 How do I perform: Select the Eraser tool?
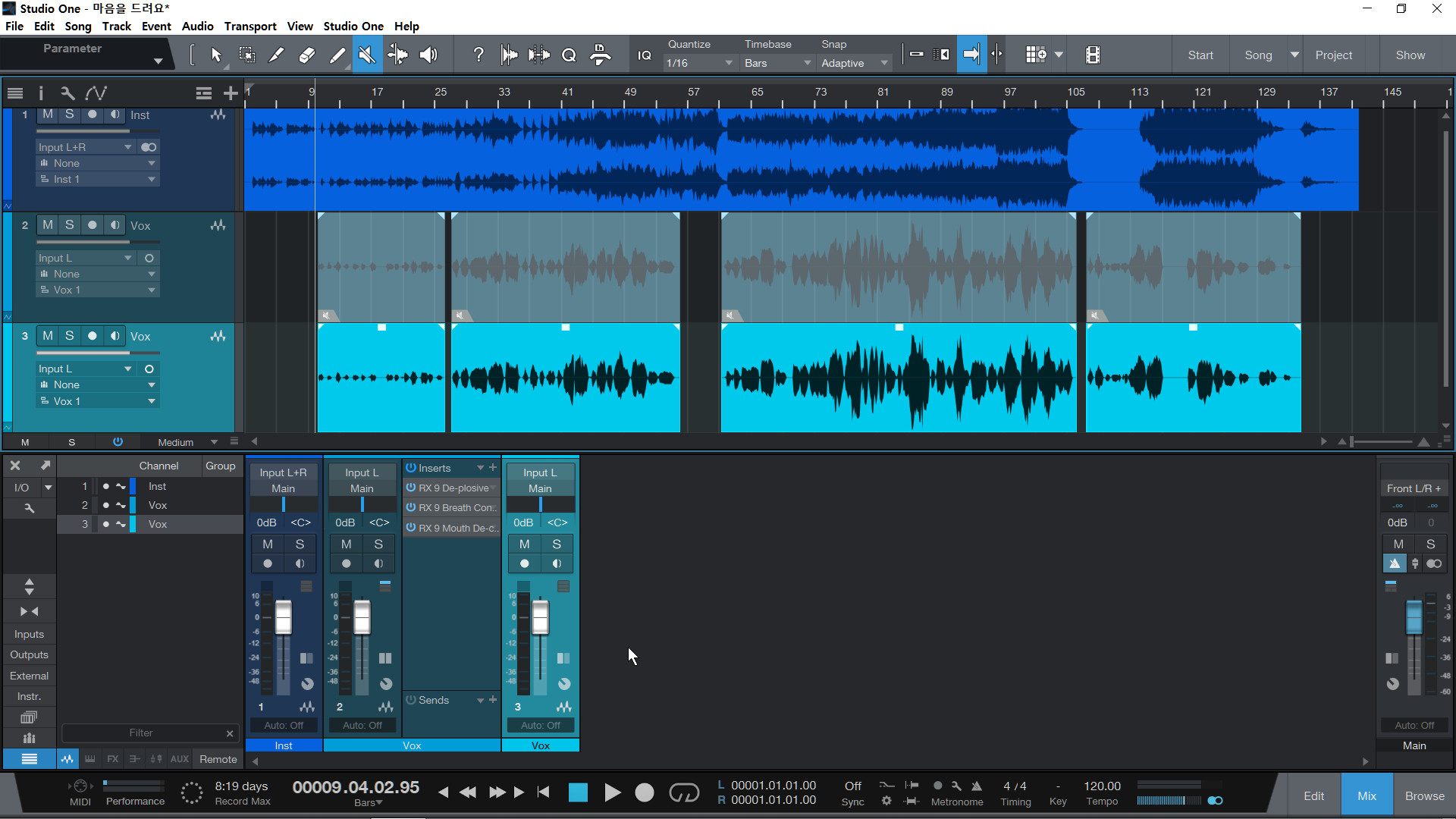(307, 55)
